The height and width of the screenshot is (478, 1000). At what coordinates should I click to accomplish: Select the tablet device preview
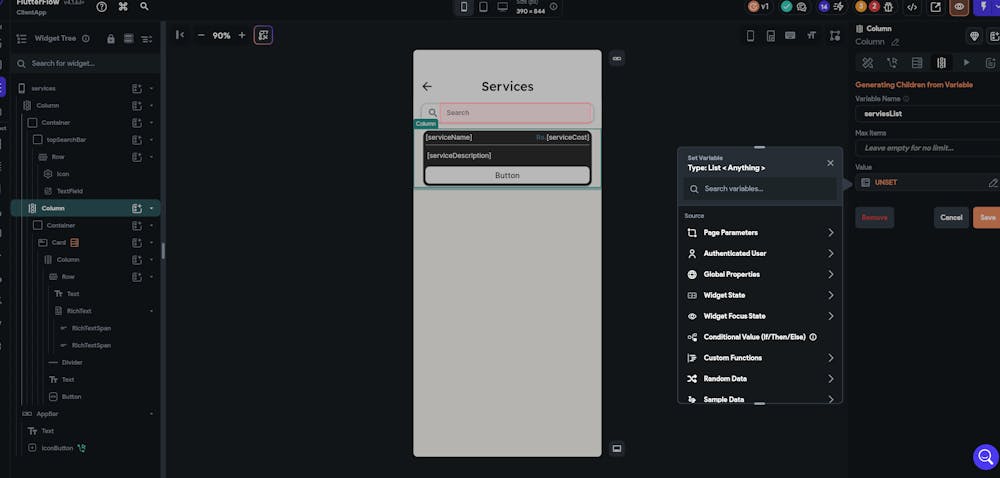(x=483, y=7)
